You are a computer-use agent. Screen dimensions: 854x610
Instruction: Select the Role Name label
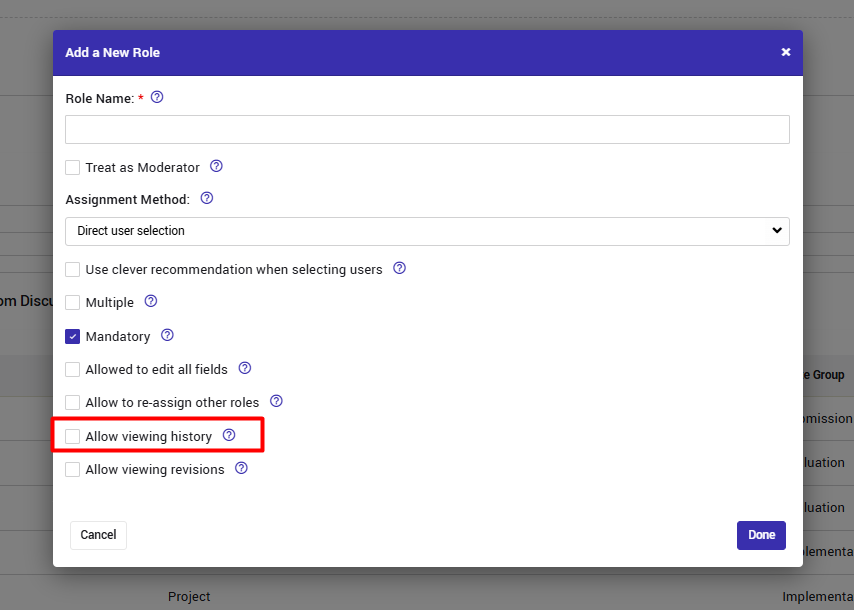click(x=100, y=99)
